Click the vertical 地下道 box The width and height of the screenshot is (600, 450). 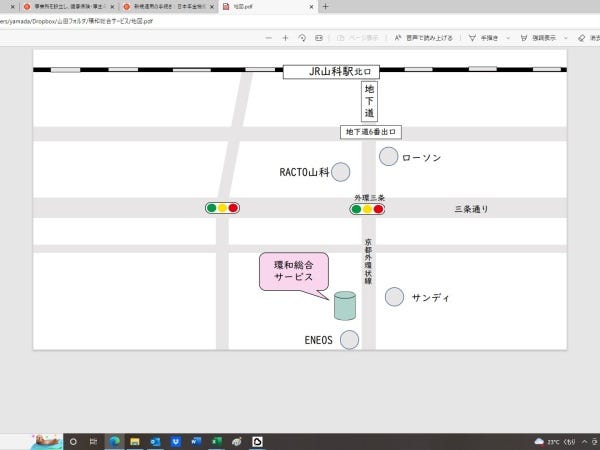click(369, 101)
